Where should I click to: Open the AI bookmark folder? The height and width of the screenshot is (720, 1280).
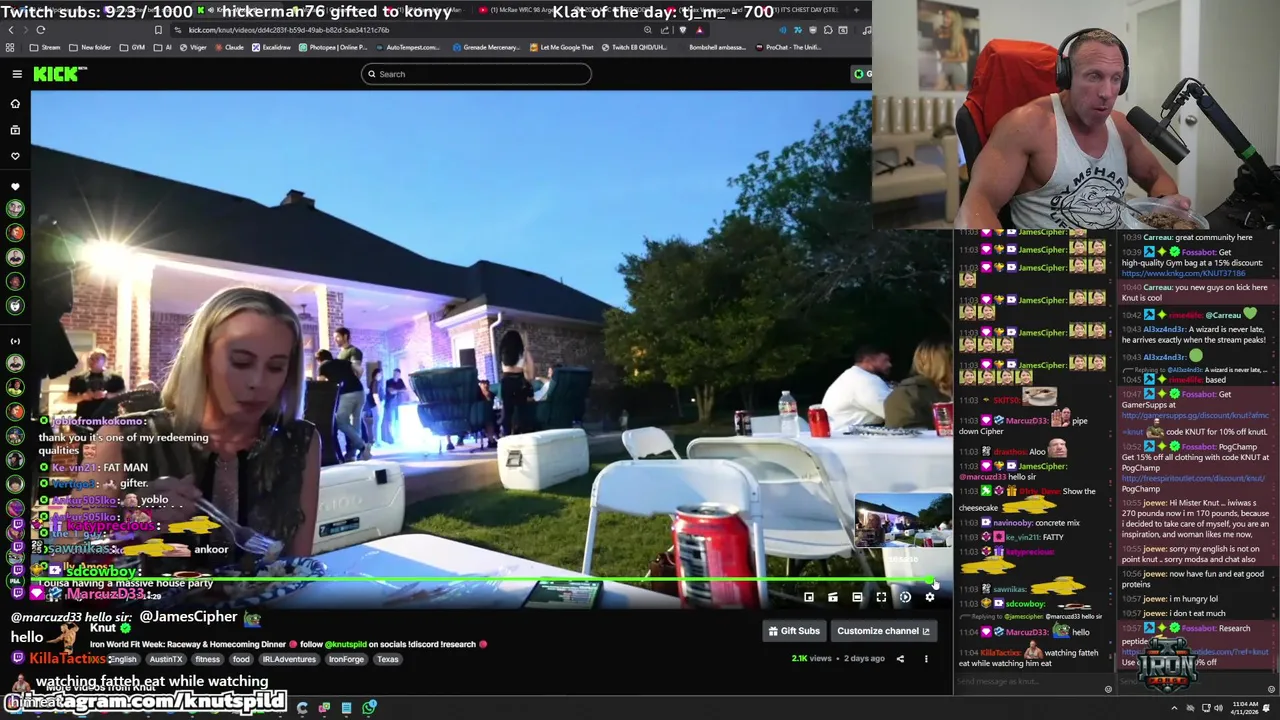[x=162, y=47]
